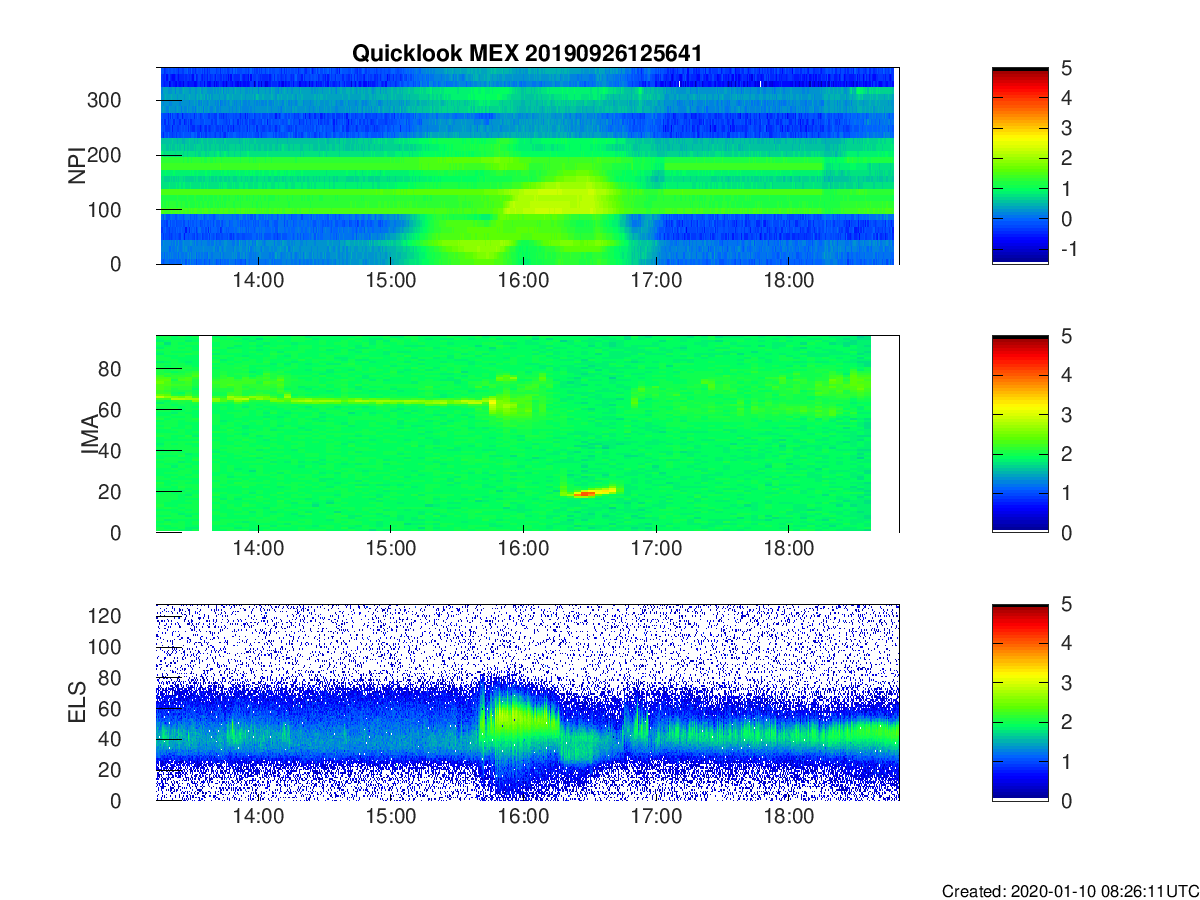Click the 14:00 time label under IMA plot

[259, 549]
